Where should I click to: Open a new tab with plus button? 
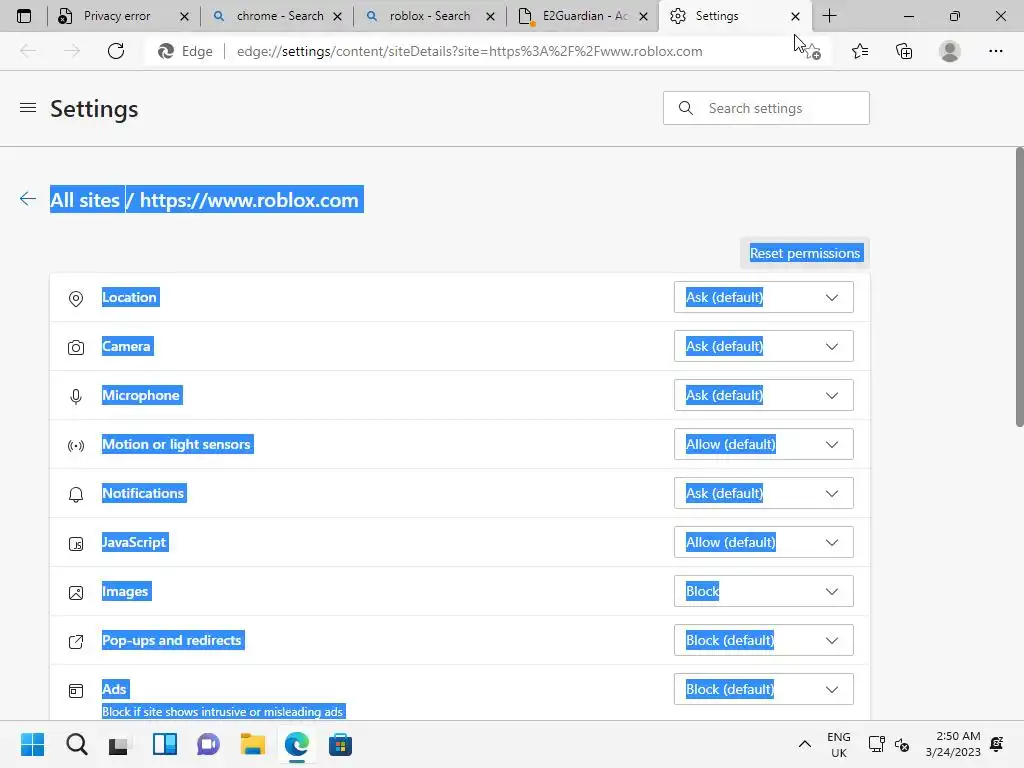tap(829, 16)
